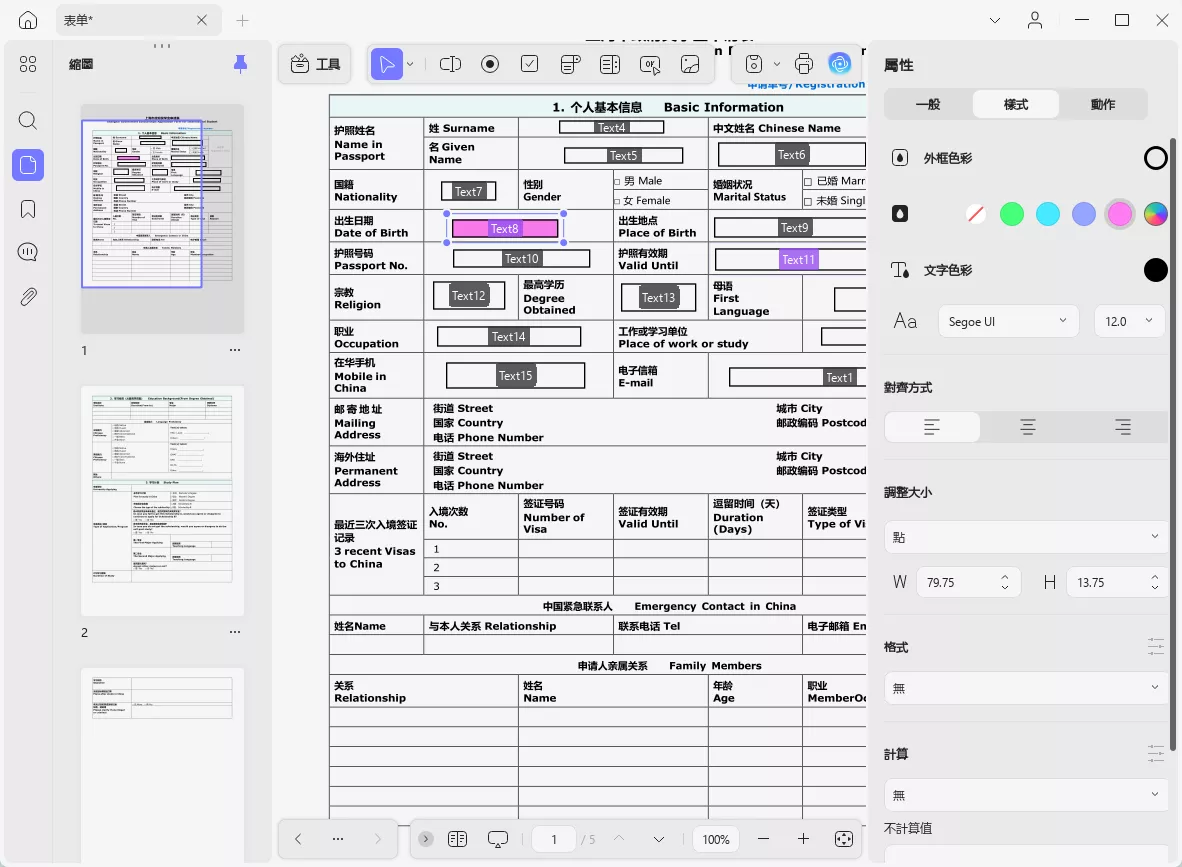Open a new tab with plus button
This screenshot has width=1182, height=867.
point(242,20)
